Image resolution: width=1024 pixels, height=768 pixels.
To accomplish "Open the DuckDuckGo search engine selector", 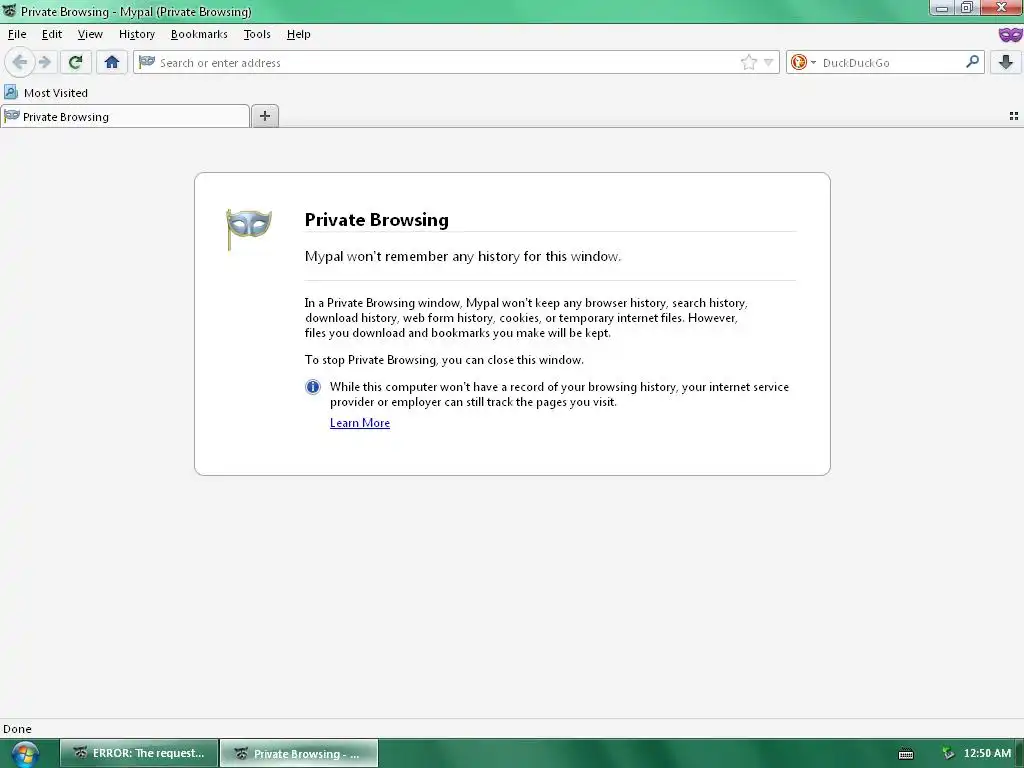I will point(803,63).
